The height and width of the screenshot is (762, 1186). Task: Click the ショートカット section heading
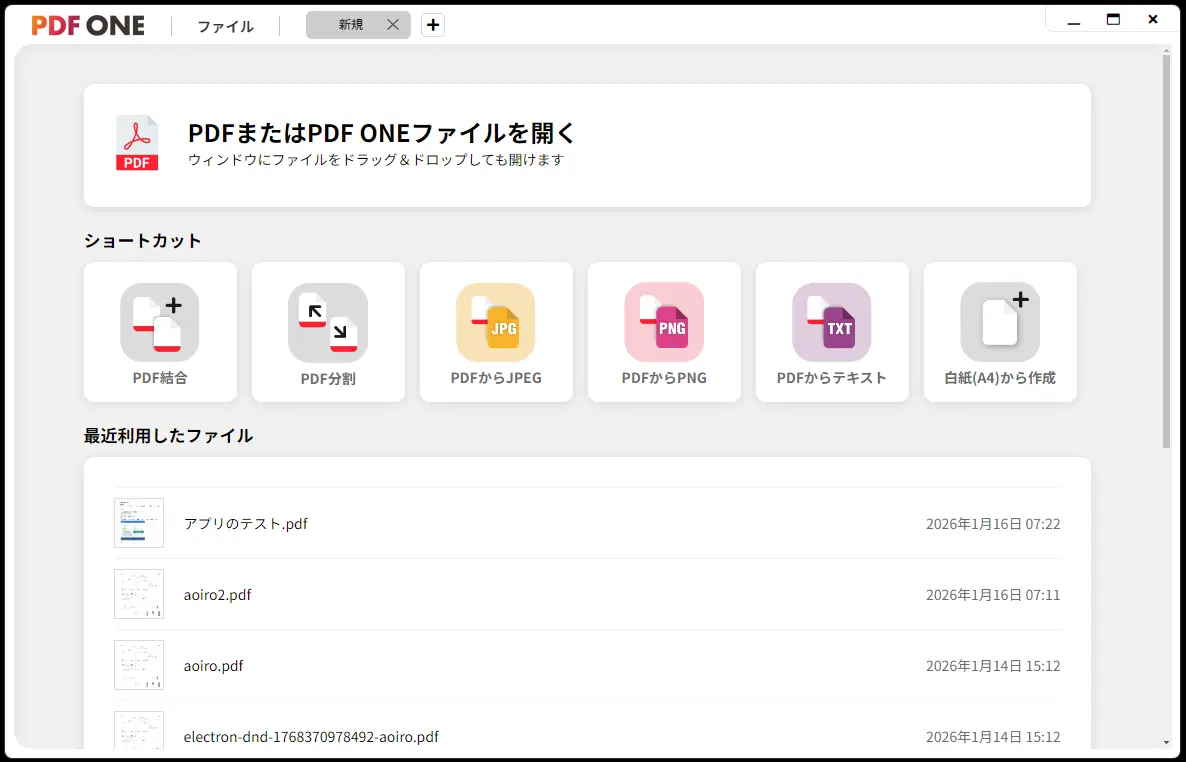pos(143,241)
